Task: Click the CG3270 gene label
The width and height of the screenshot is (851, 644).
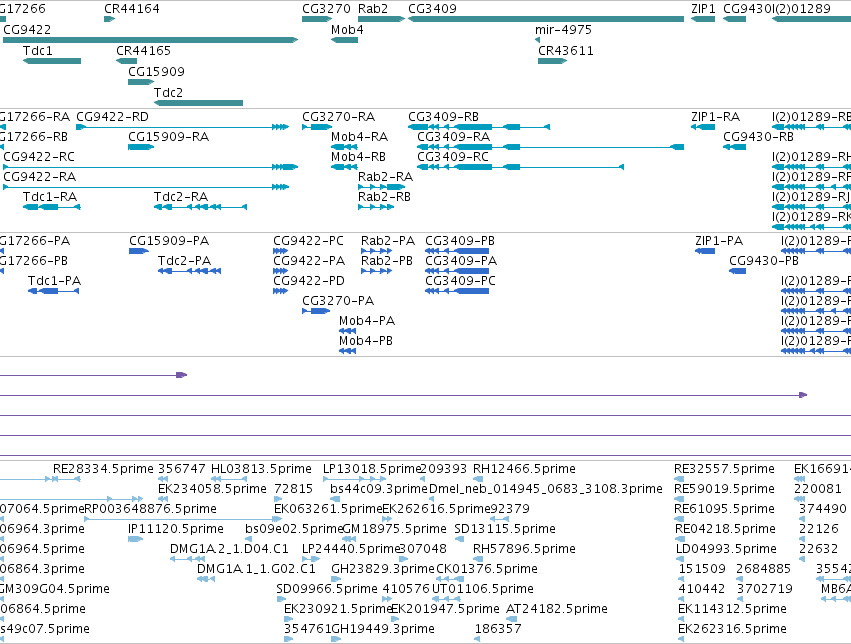Action: (327, 9)
